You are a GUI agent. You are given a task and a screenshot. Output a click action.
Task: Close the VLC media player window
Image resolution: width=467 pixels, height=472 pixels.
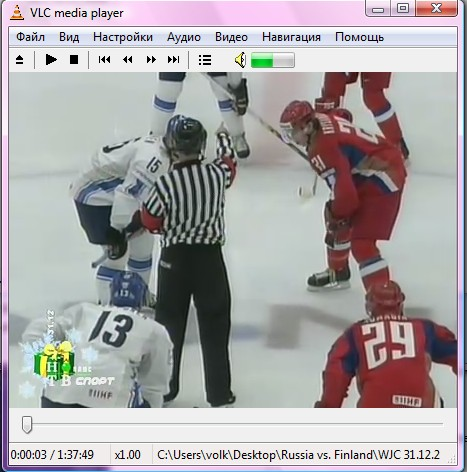pos(436,8)
